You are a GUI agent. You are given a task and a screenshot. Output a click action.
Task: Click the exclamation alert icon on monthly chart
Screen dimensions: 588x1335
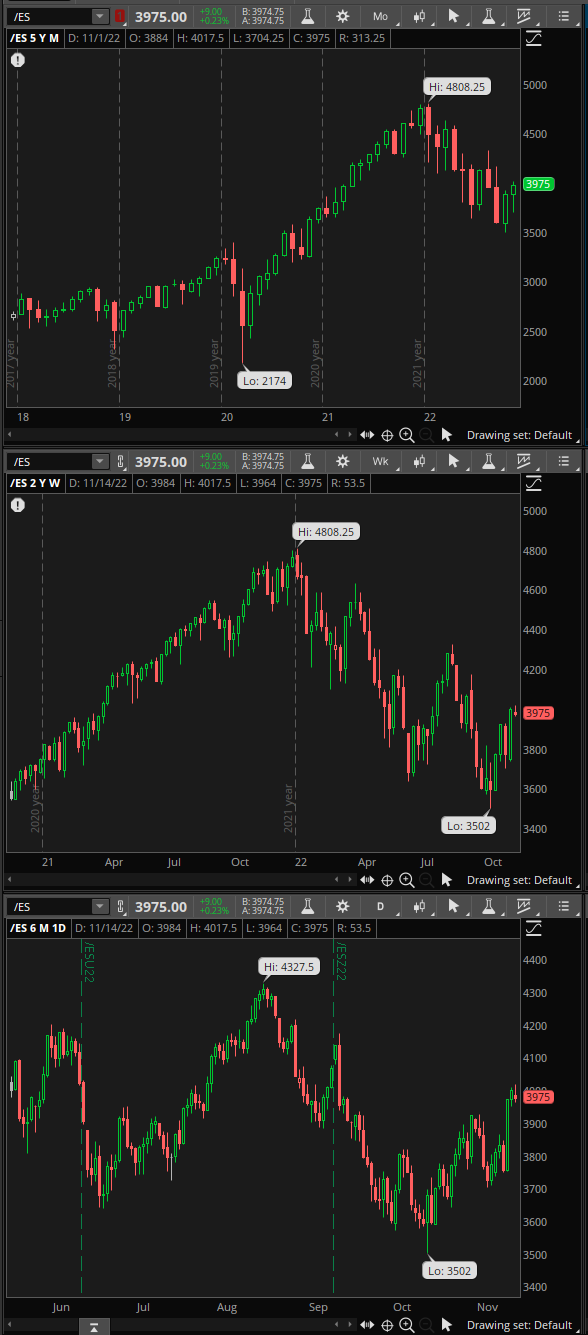pos(18,60)
